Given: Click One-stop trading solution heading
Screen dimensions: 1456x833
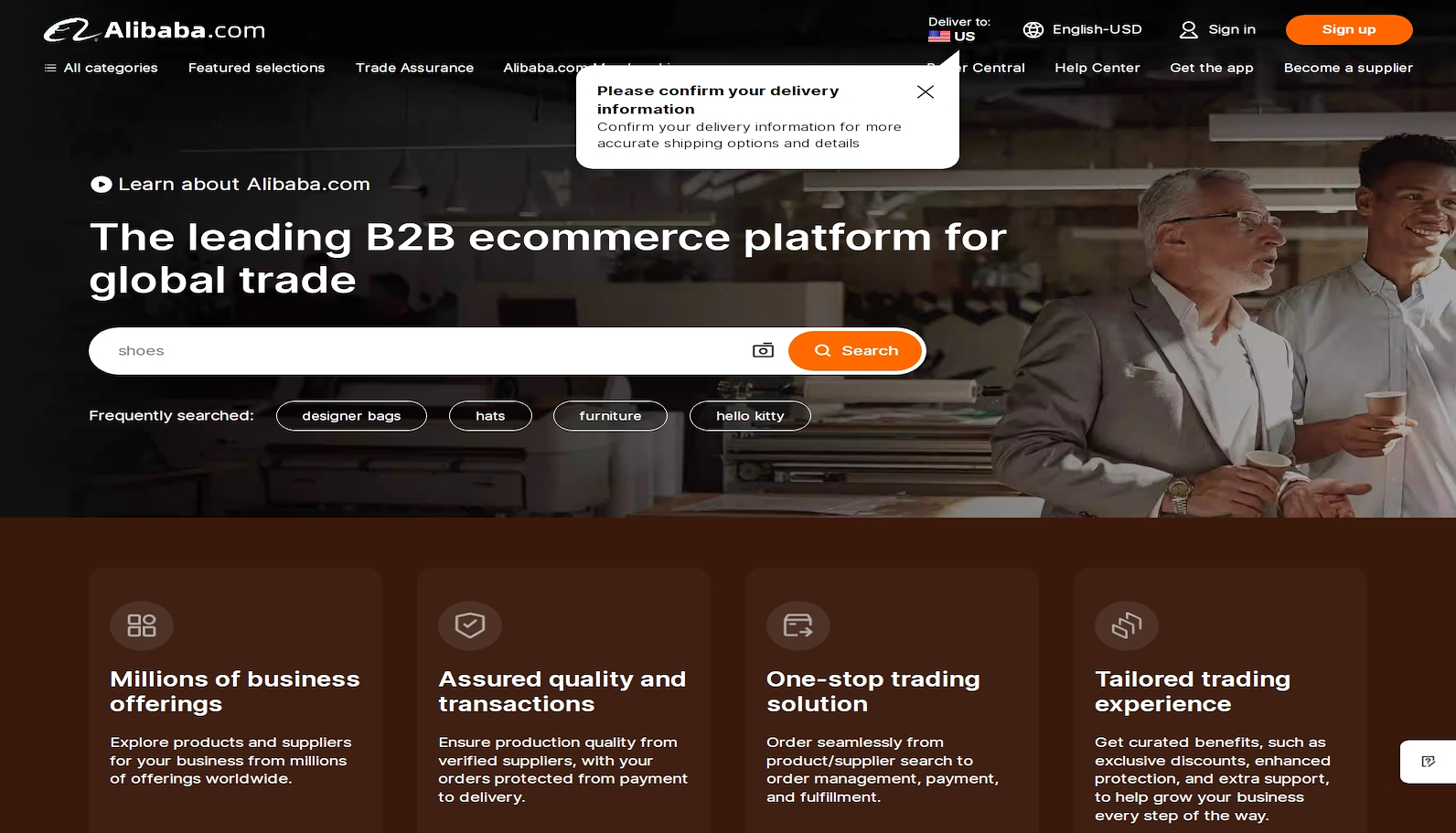Looking at the screenshot, I should click(873, 692).
